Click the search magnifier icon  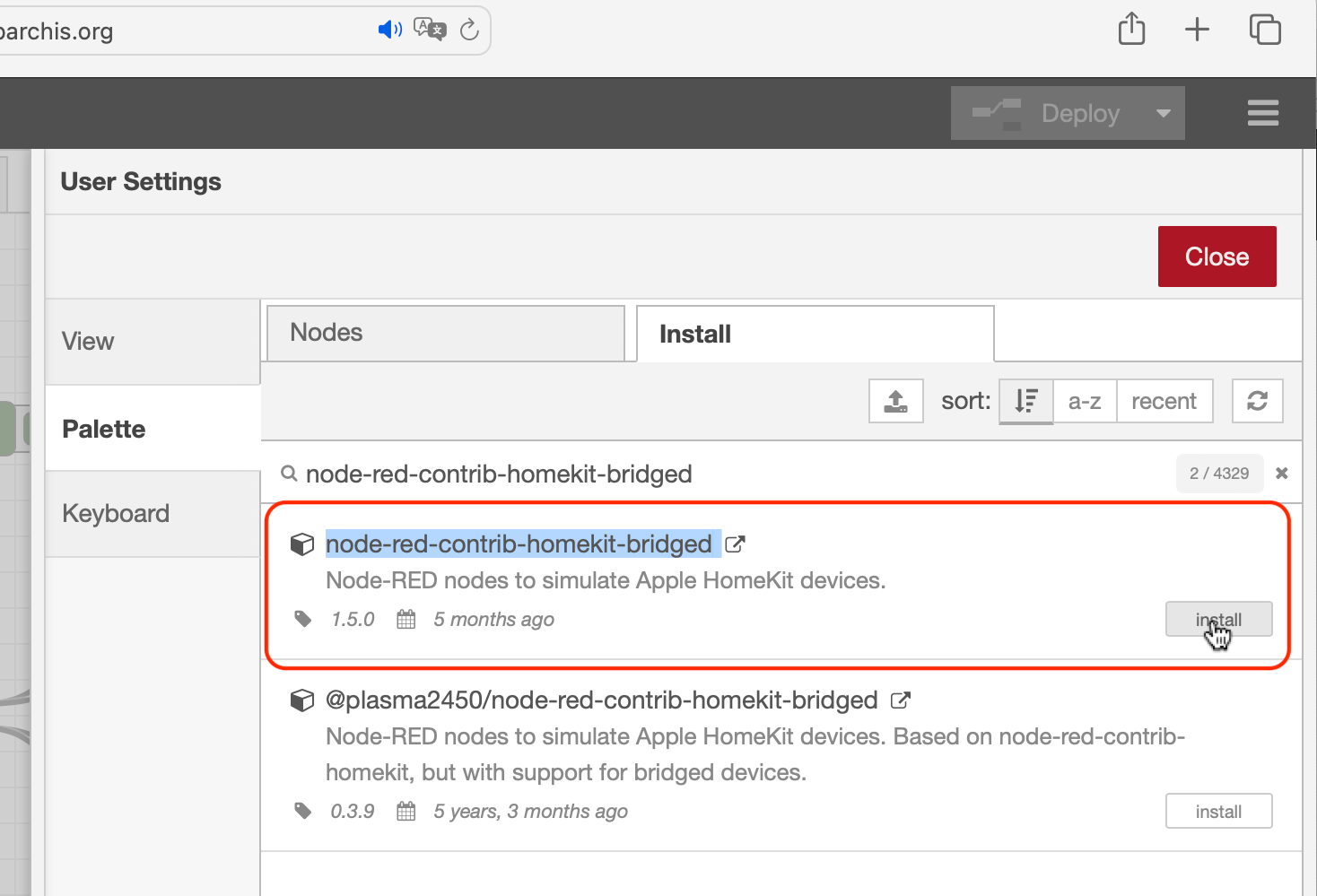point(289,473)
